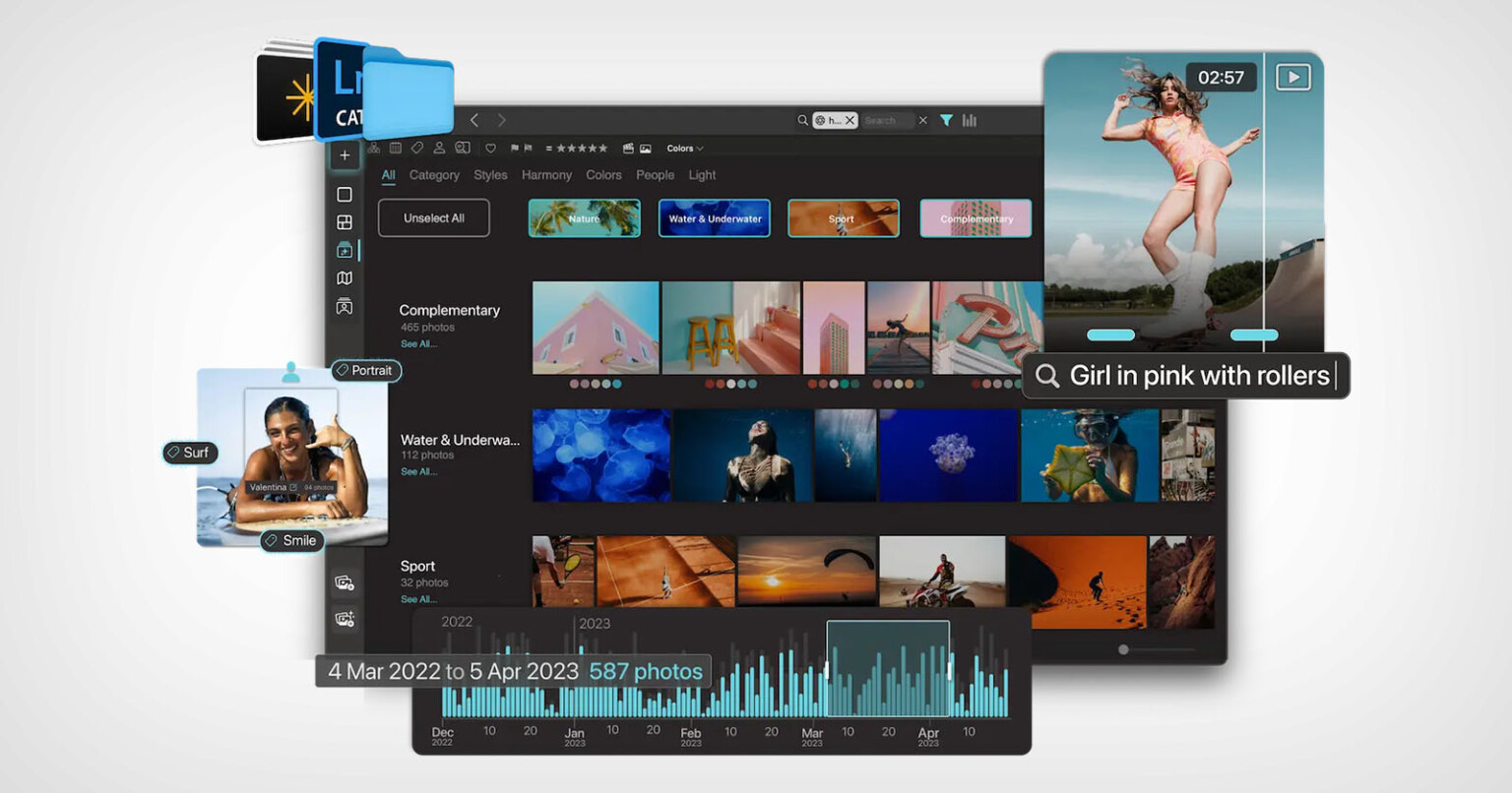
Task: Open the histogram bars icon in toolbar
Action: [x=970, y=120]
